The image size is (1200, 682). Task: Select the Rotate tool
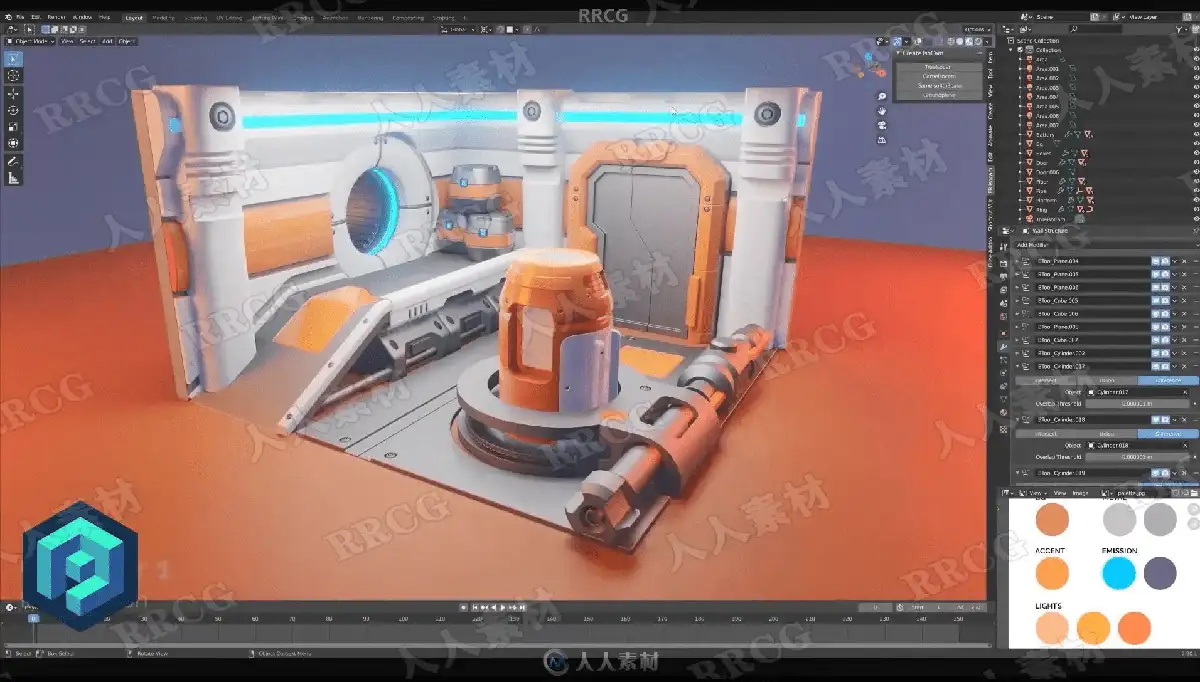(13, 110)
